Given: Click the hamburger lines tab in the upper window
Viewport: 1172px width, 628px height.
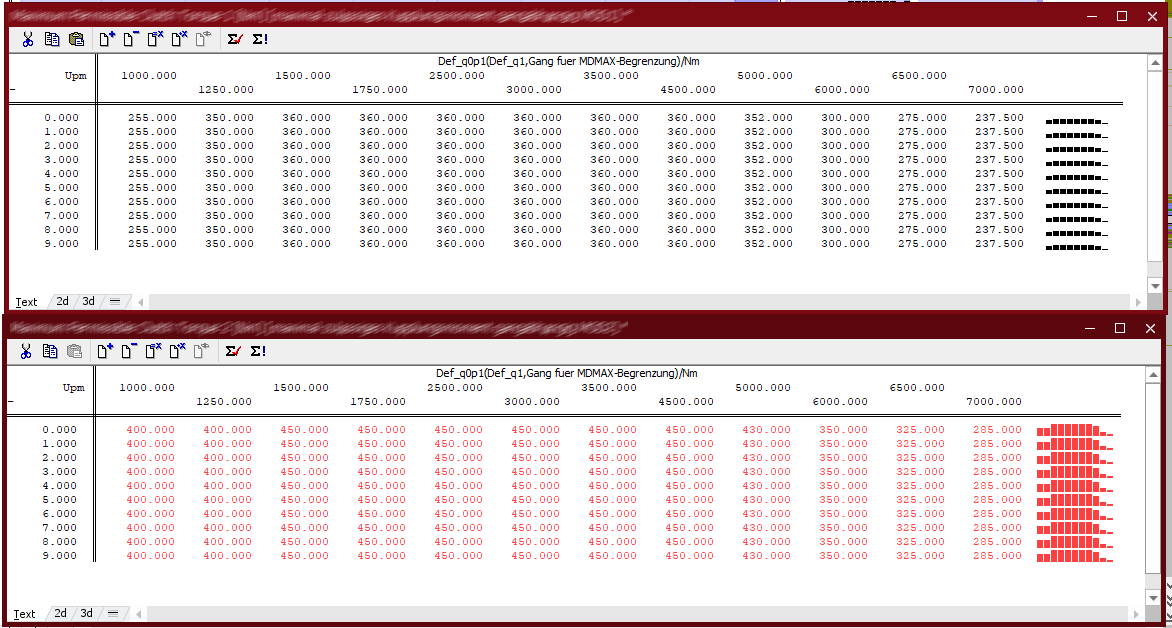Looking at the screenshot, I should click(x=115, y=301).
